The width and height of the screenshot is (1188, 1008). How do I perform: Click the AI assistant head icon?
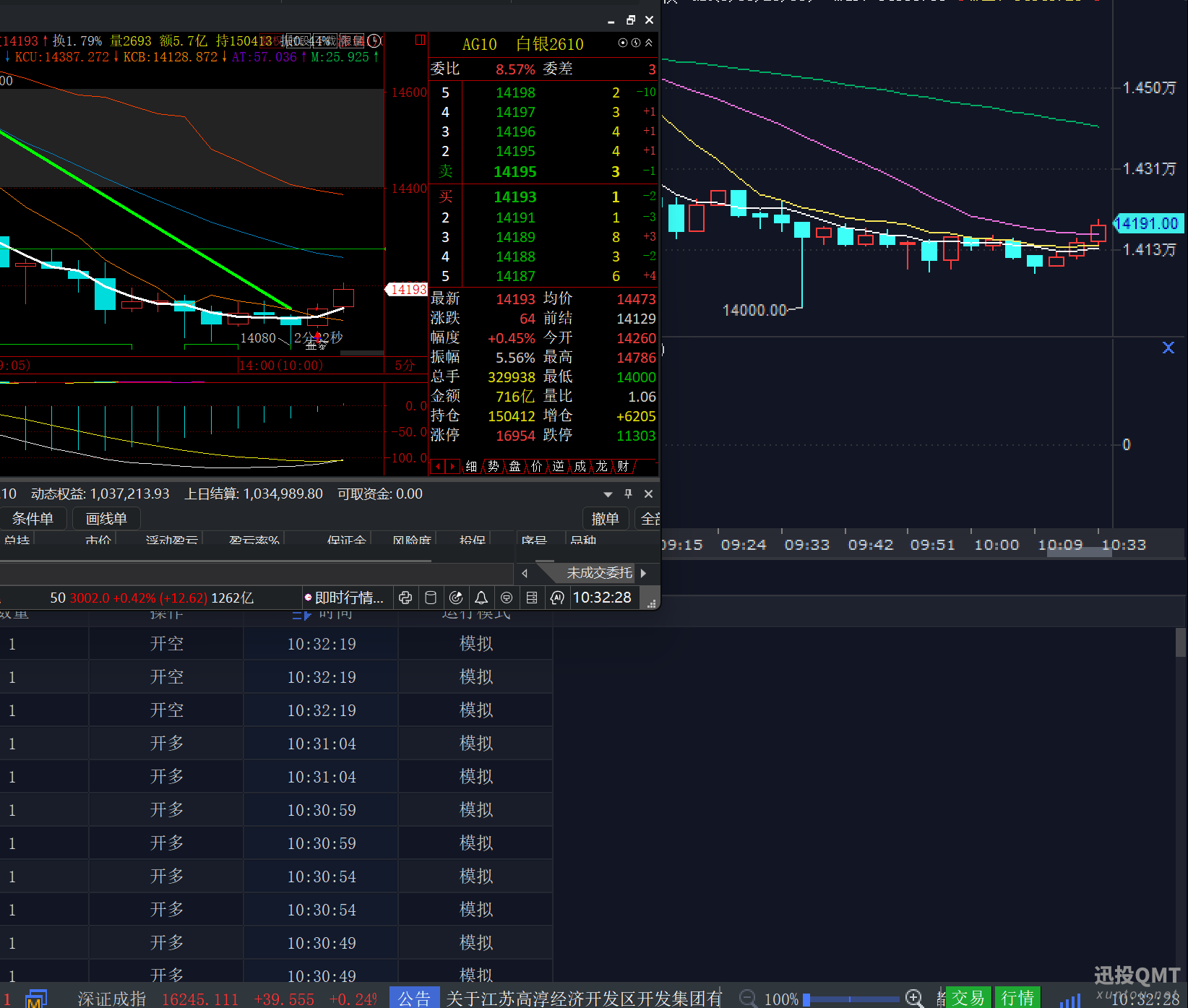click(557, 598)
